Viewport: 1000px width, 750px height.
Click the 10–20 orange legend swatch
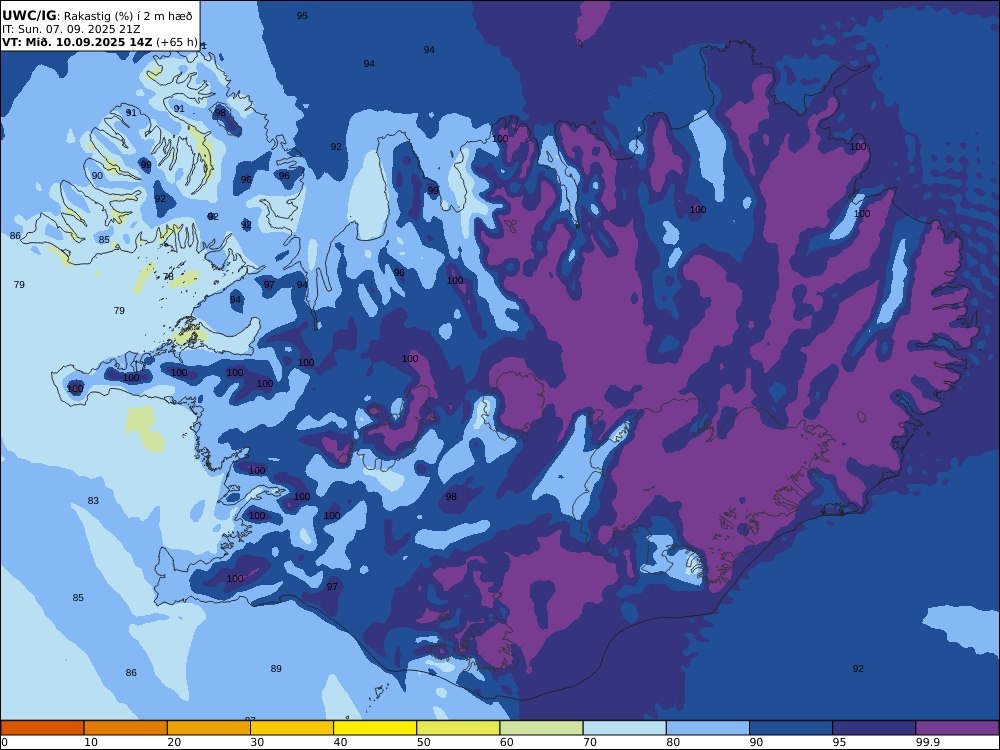[x=126, y=728]
